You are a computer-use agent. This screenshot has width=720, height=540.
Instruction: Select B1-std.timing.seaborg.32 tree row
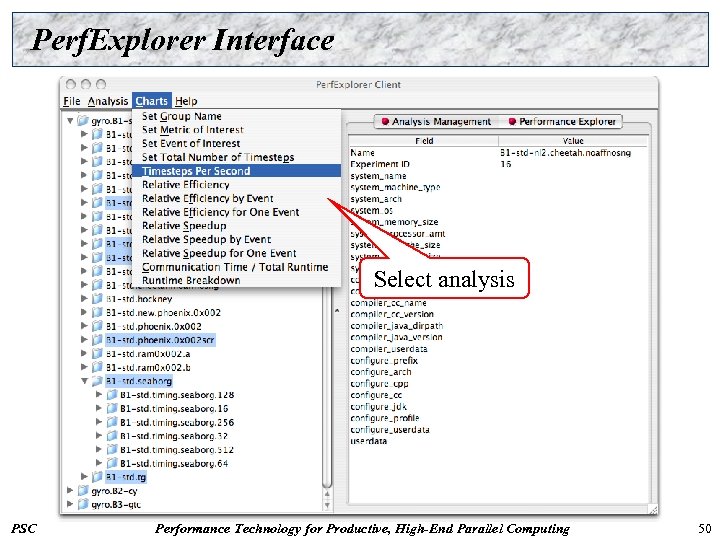[x=174, y=436]
